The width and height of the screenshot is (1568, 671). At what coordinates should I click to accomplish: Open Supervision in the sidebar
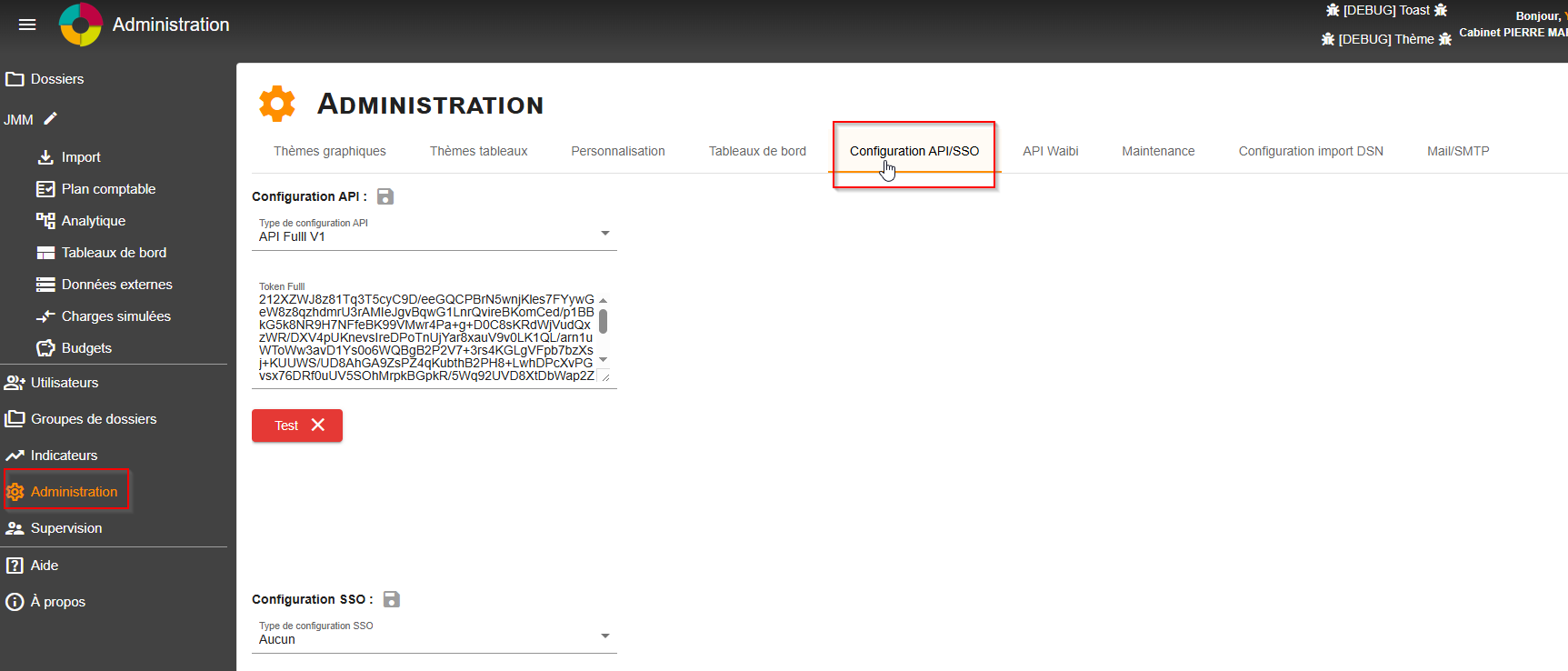(65, 528)
